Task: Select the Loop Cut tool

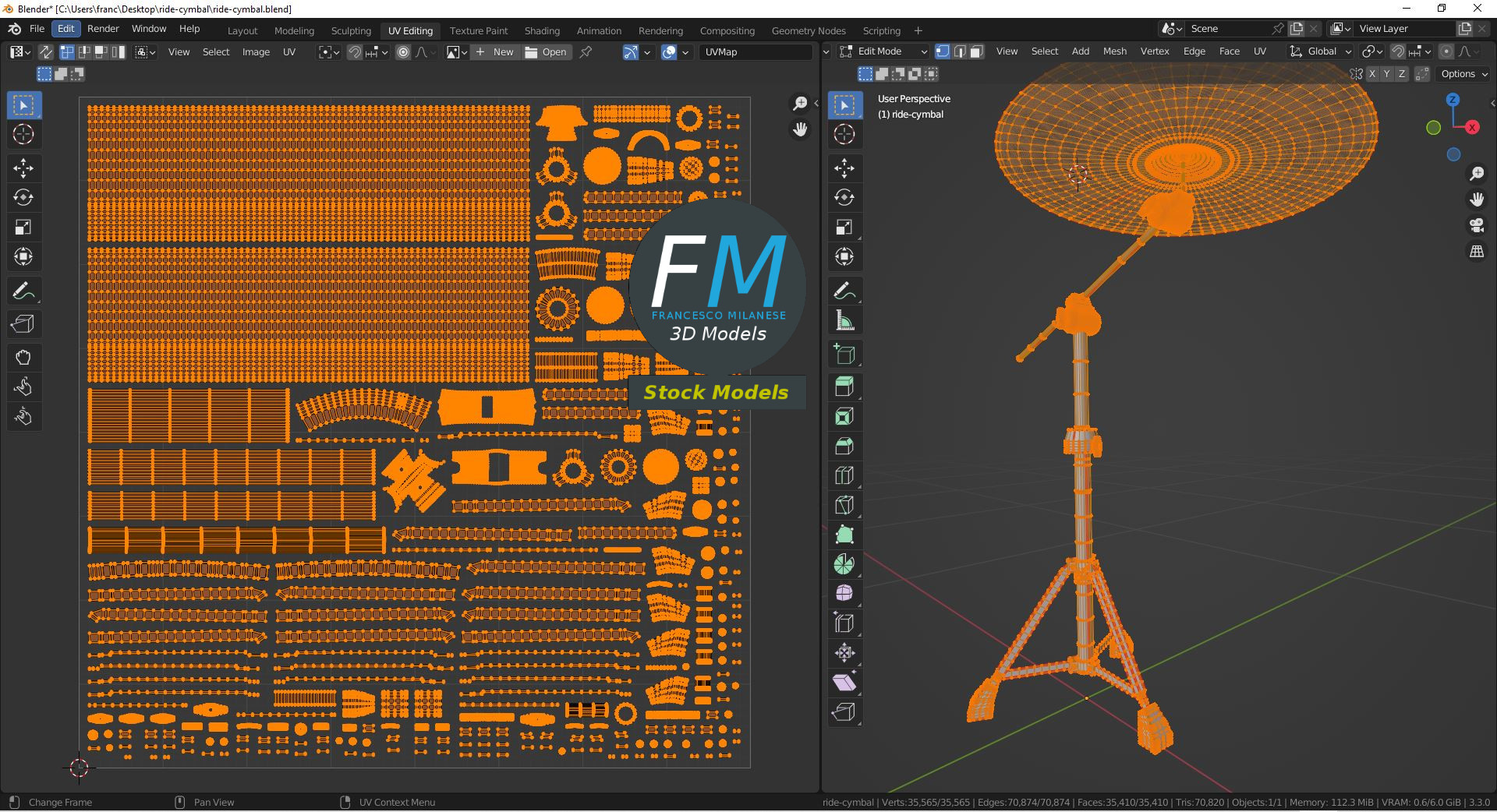Action: click(844, 476)
